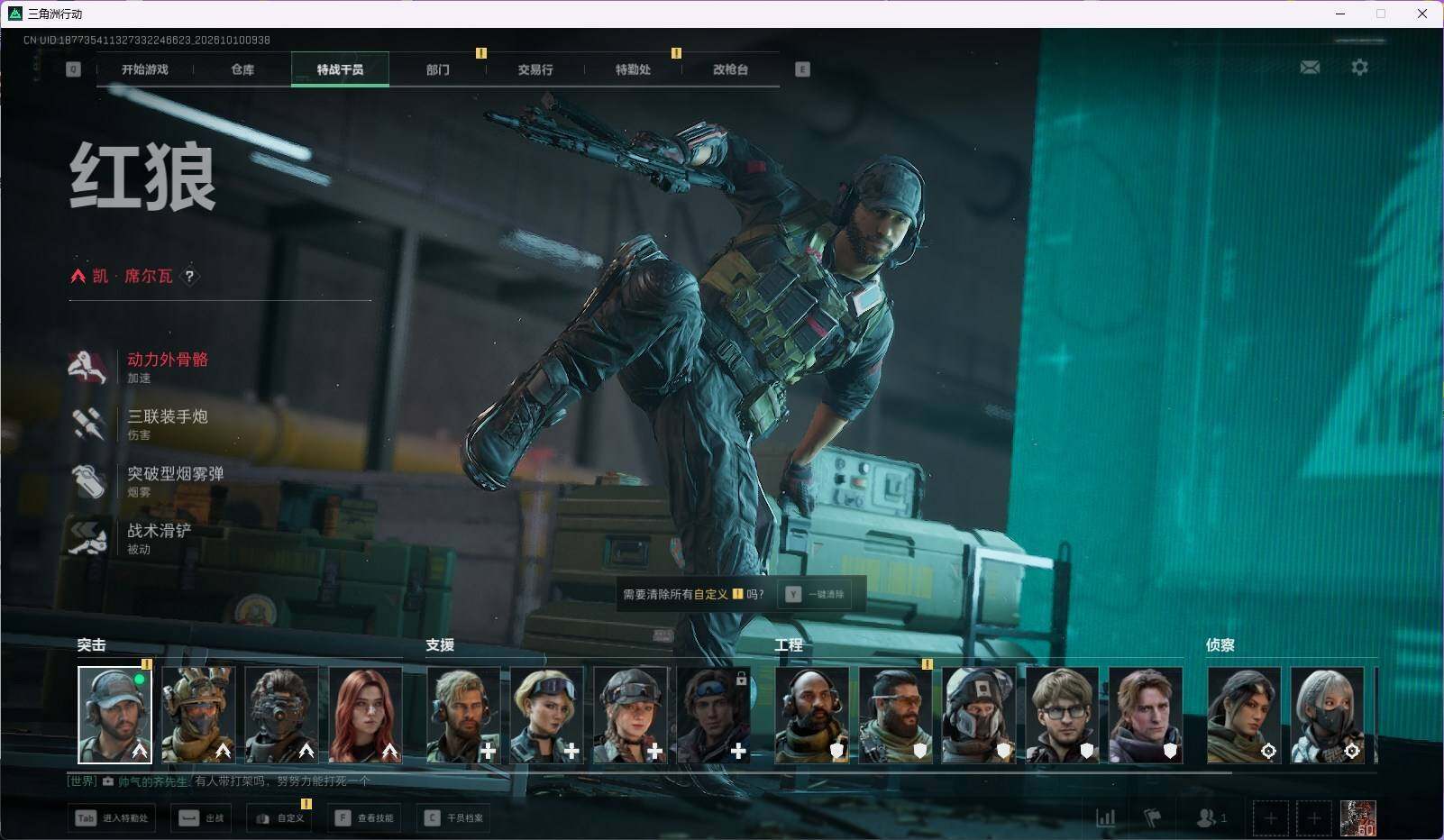Viewport: 1444px width, 840px height.
Task: Open the 特勤处 tab
Action: pos(633,69)
